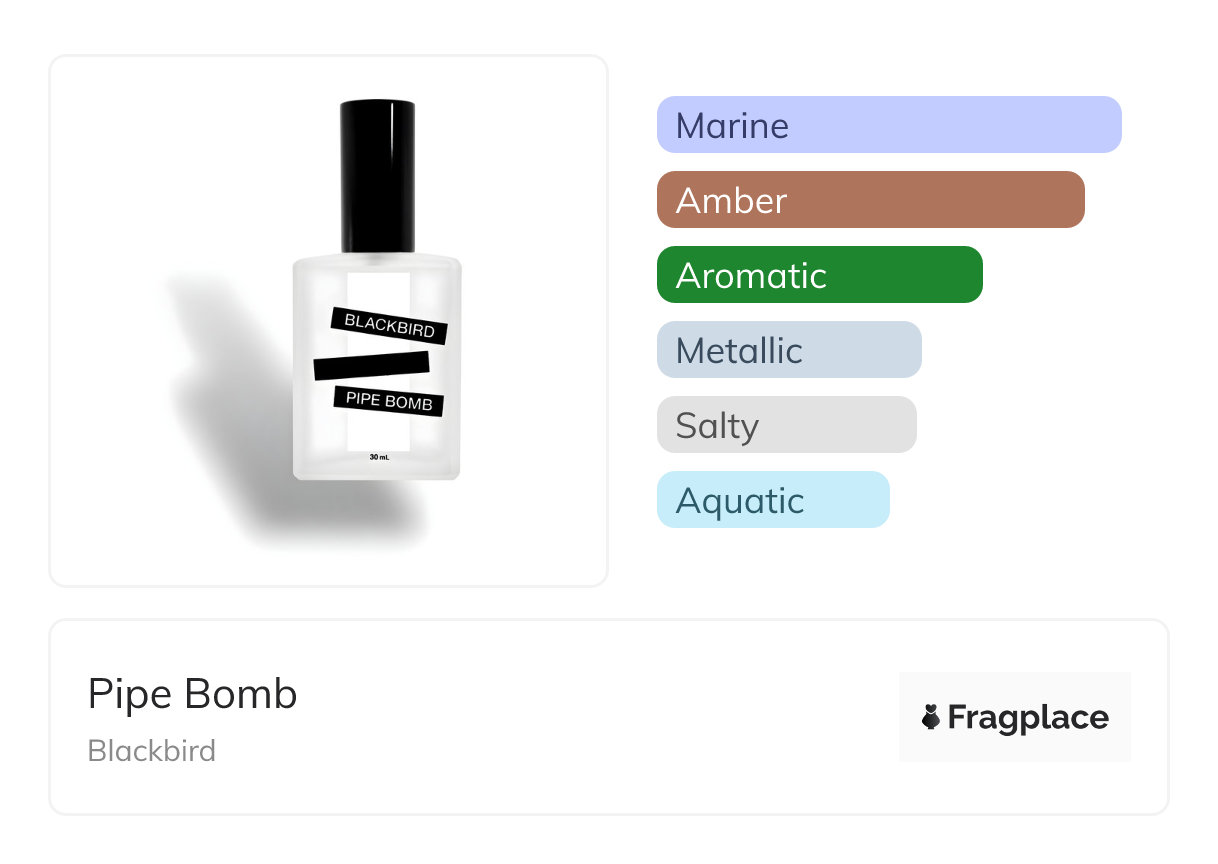The width and height of the screenshot is (1218, 864).
Task: Click the word Amber in brown bar
Action: point(731,201)
